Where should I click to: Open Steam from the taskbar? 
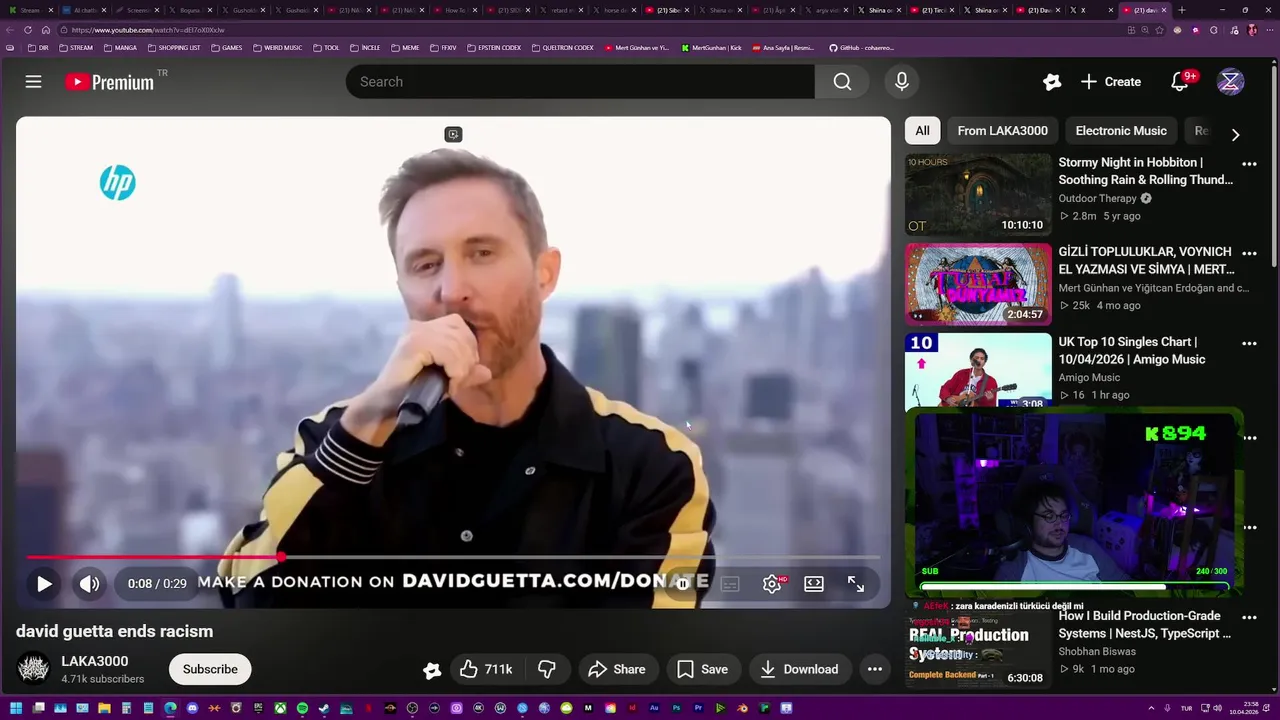point(324,708)
